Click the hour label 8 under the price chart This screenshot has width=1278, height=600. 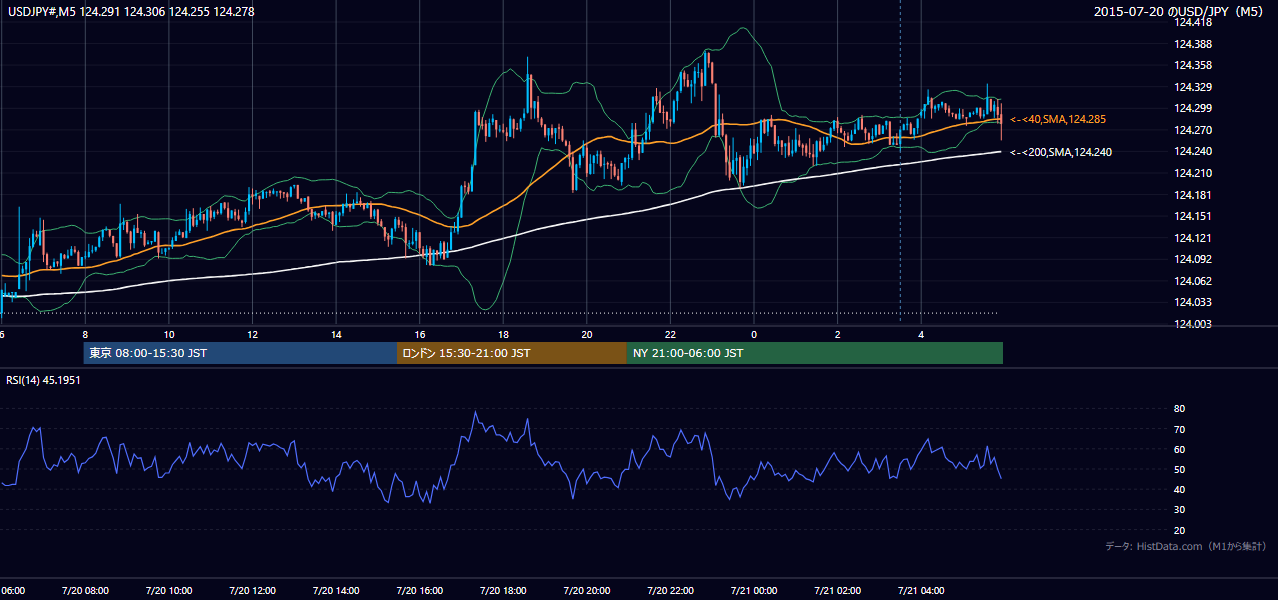tap(85, 334)
